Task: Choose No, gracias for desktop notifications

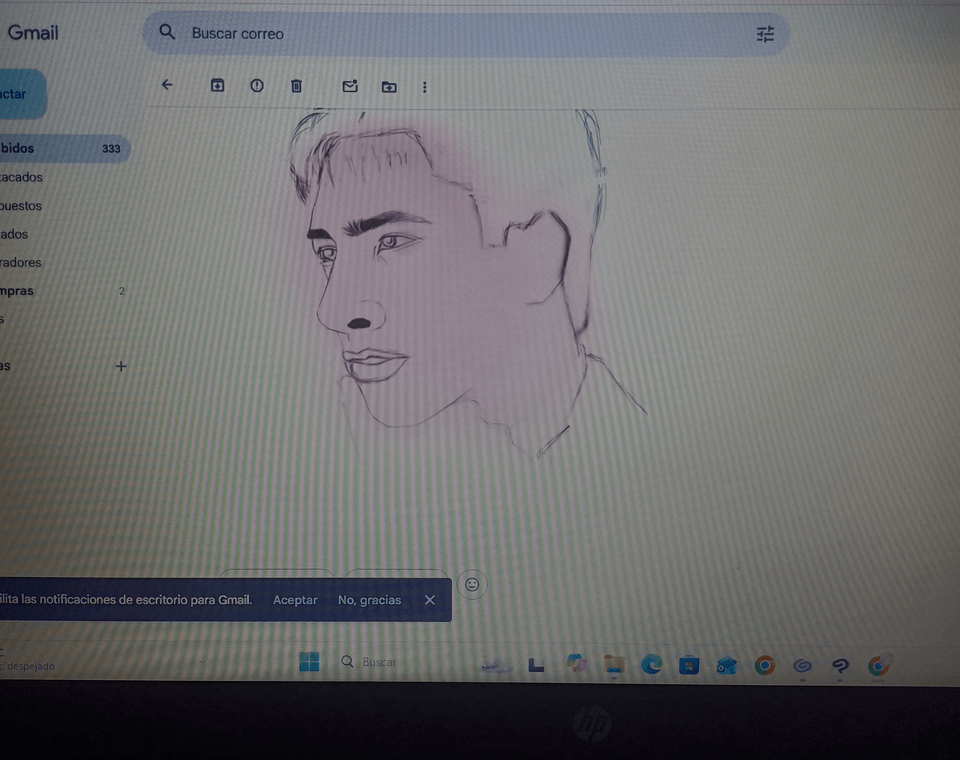Action: click(x=369, y=600)
